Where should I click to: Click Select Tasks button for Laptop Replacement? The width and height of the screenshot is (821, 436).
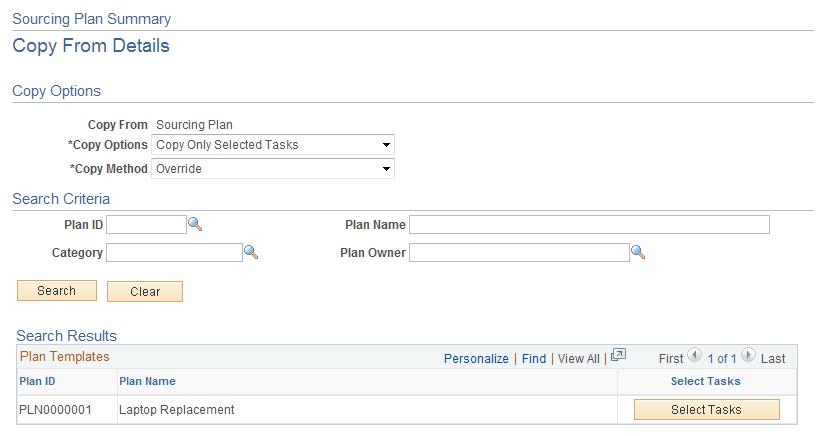point(706,409)
